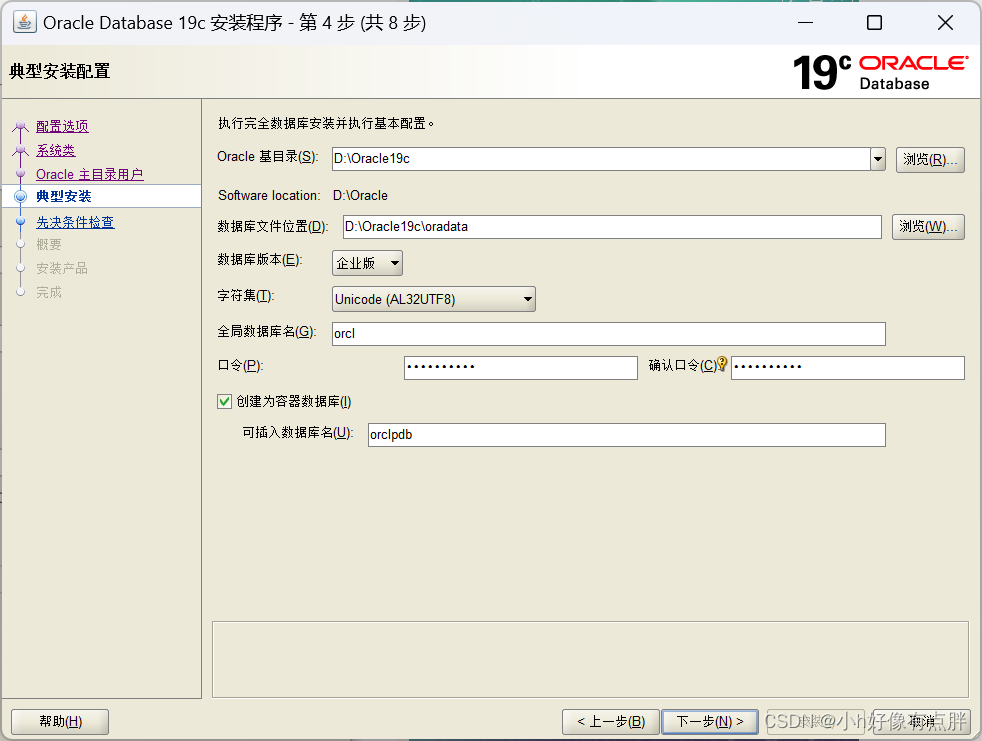The image size is (982, 741).
Task: Click 浏览(W) next to 数据库文件位置
Action: (926, 227)
